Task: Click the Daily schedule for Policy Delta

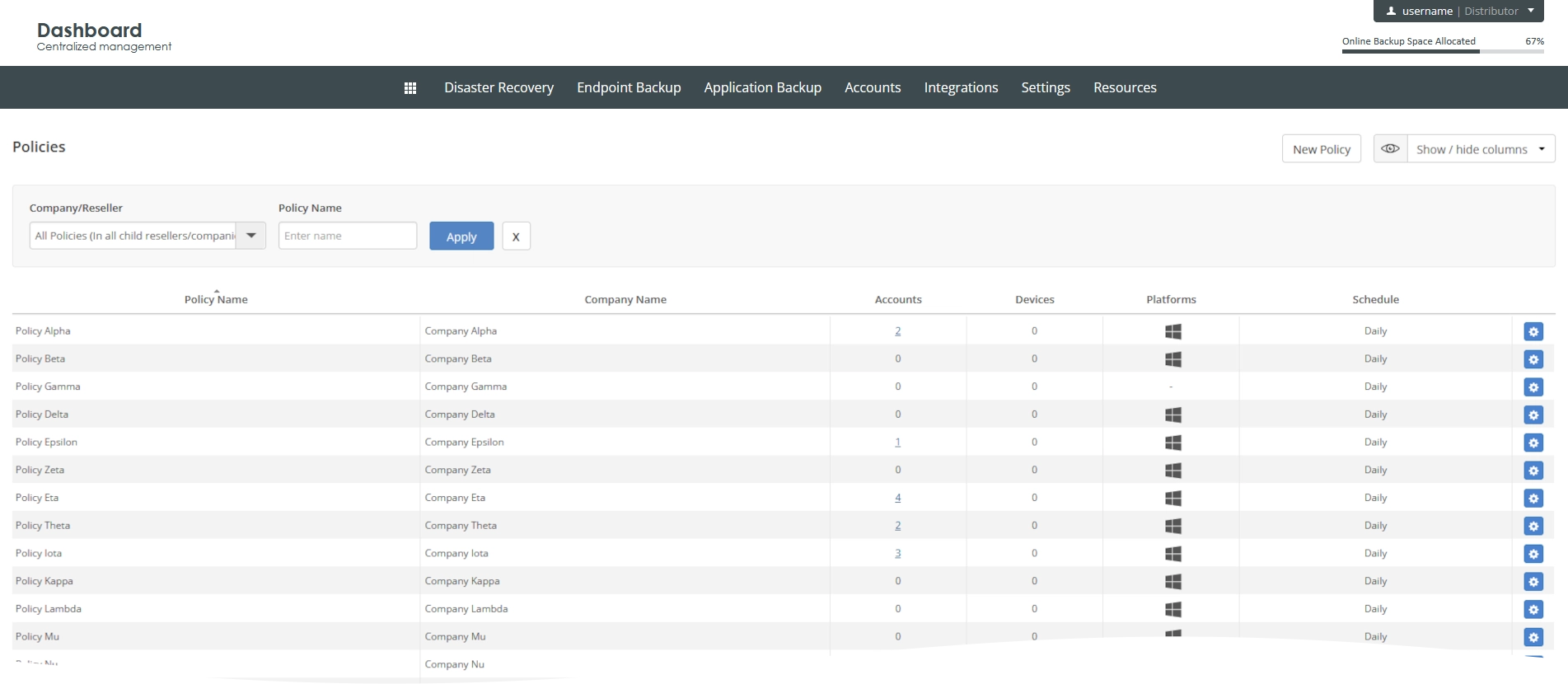Action: coord(1375,415)
